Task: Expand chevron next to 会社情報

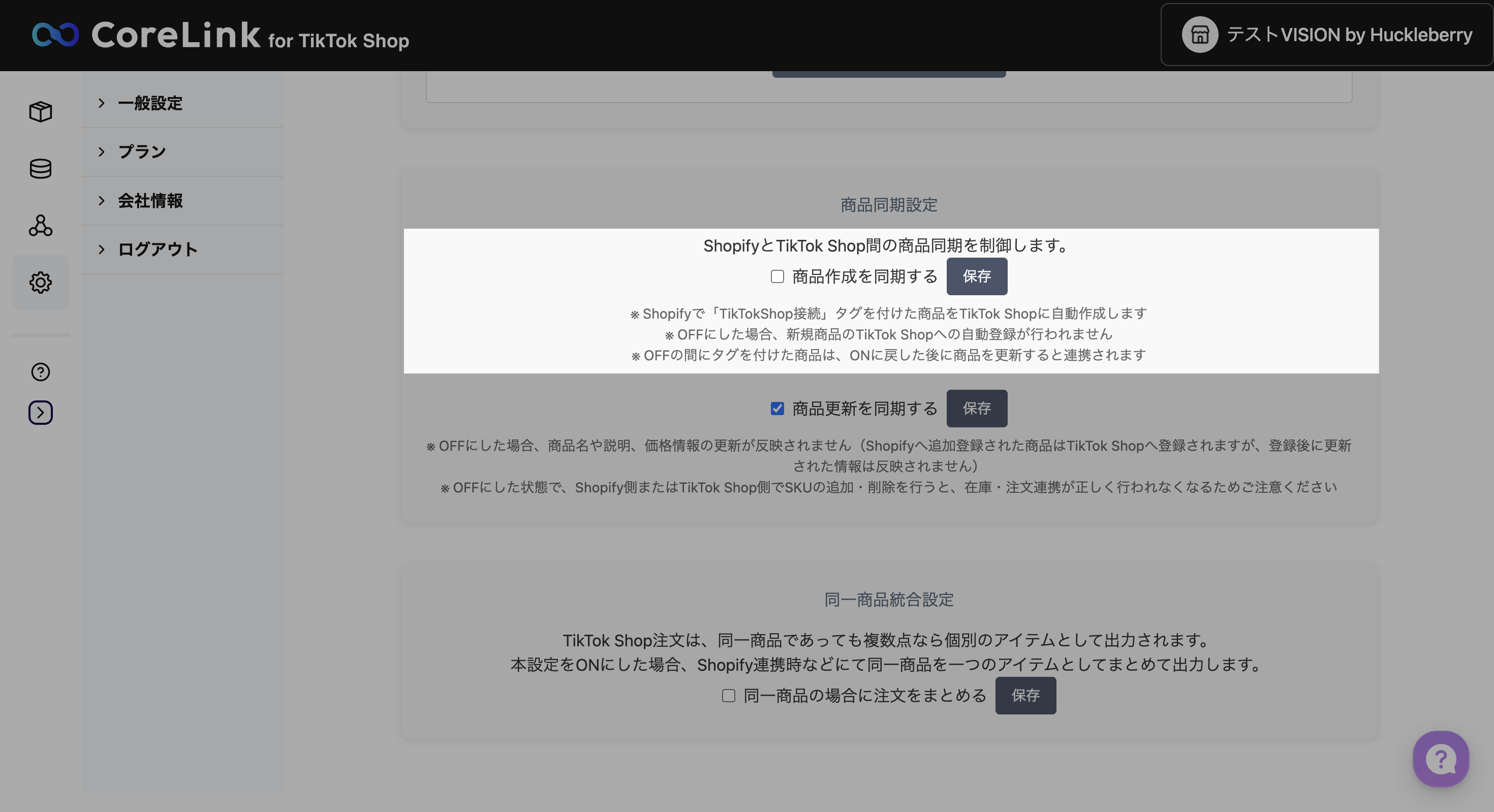Action: [102, 201]
